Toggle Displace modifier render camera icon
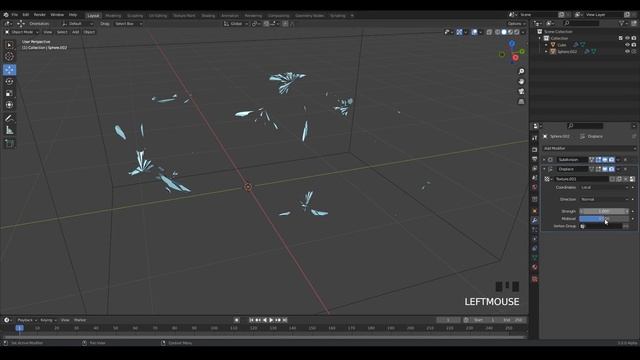Viewport: 640px width, 360px height. tap(611, 169)
